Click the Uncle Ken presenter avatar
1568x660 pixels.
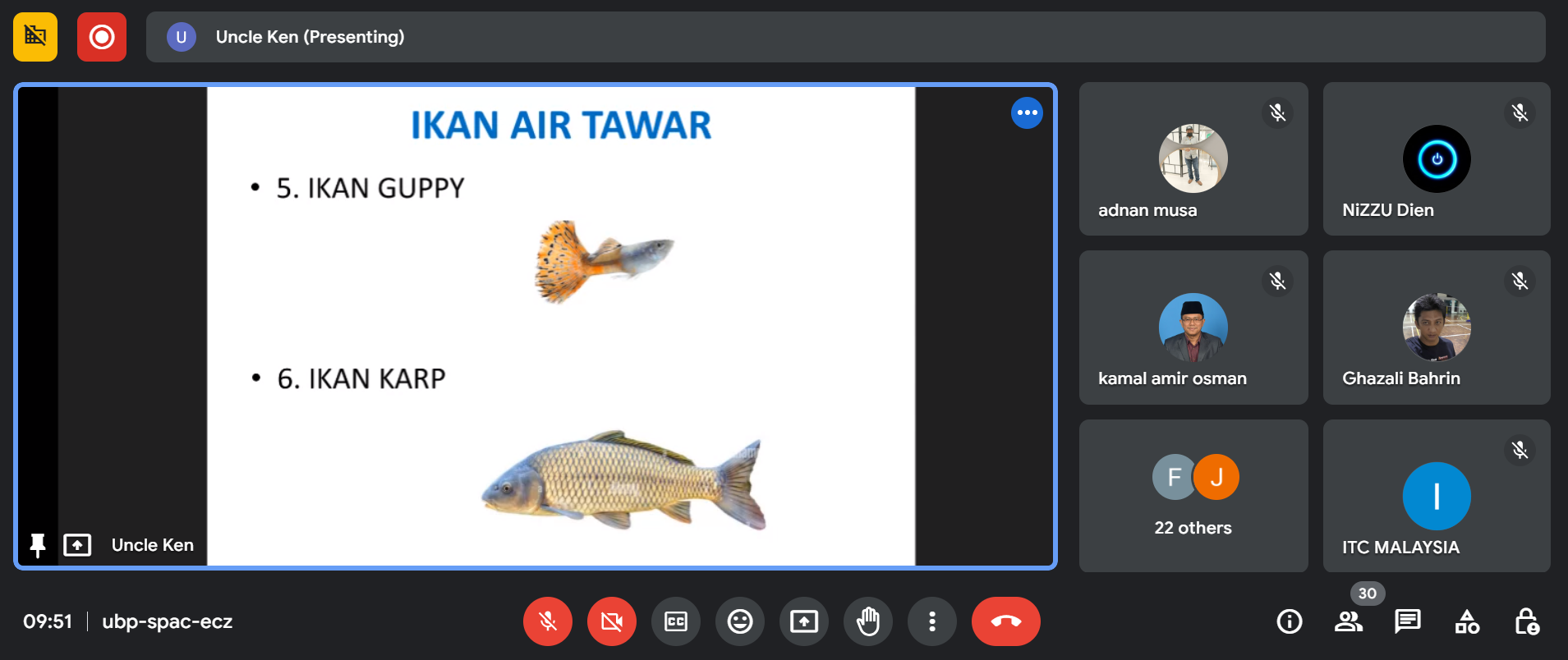(x=182, y=37)
